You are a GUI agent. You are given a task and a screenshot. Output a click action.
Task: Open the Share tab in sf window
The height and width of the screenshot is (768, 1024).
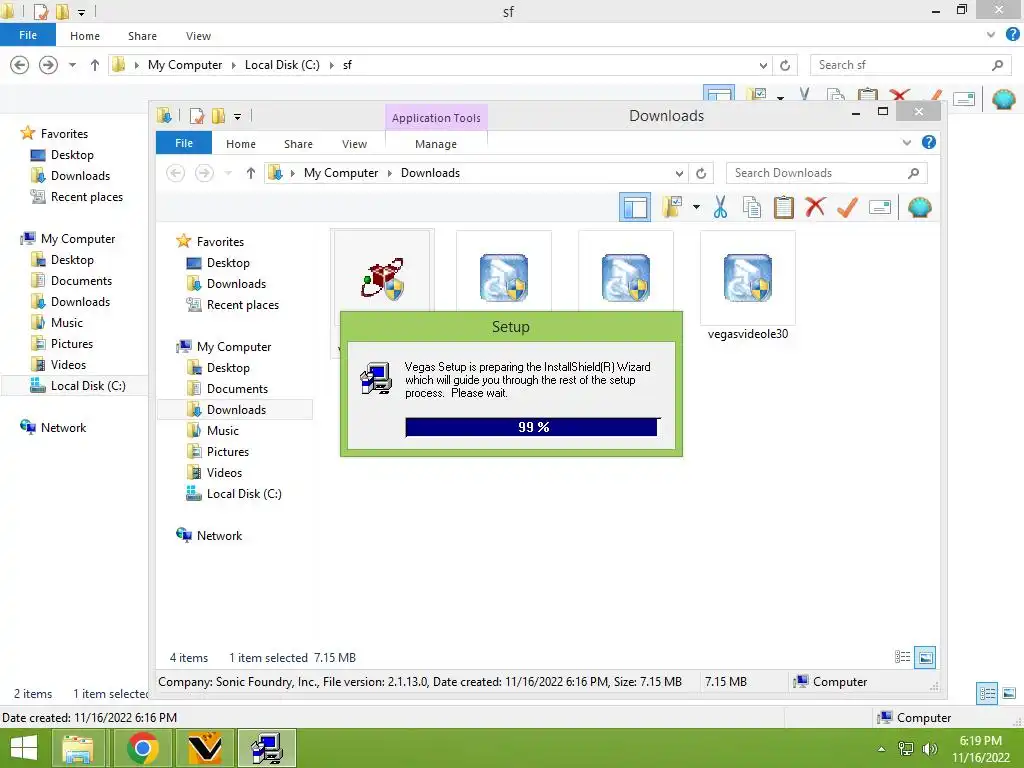click(x=142, y=36)
